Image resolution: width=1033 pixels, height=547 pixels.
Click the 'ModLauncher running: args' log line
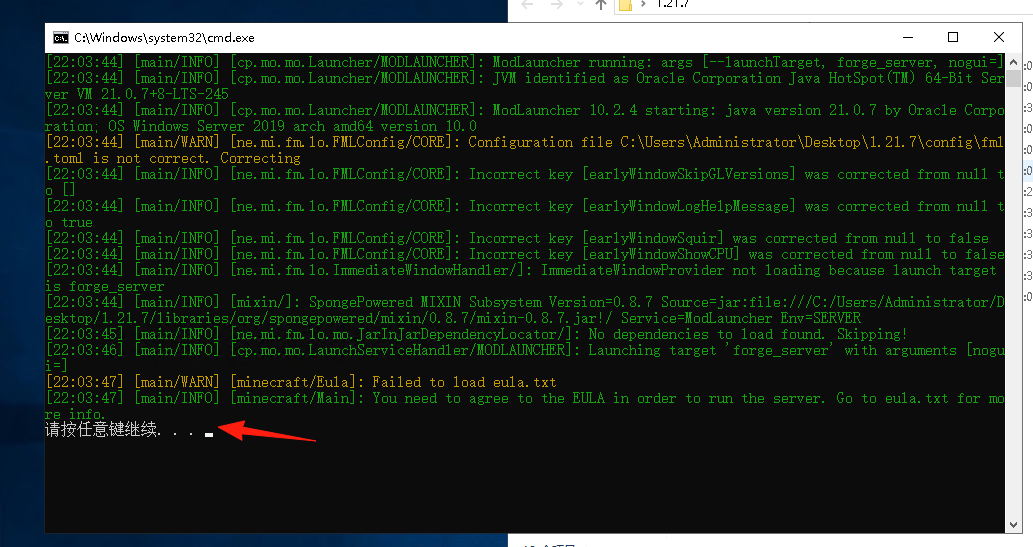pos(524,62)
